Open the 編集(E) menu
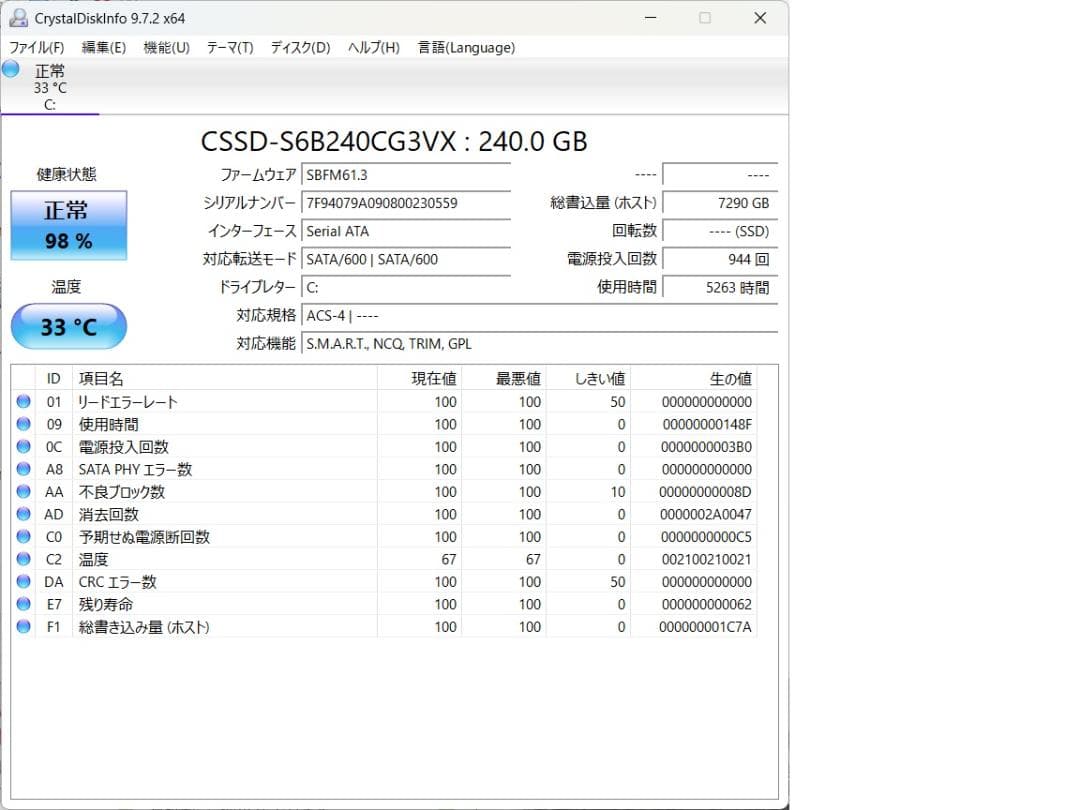 click(x=104, y=47)
